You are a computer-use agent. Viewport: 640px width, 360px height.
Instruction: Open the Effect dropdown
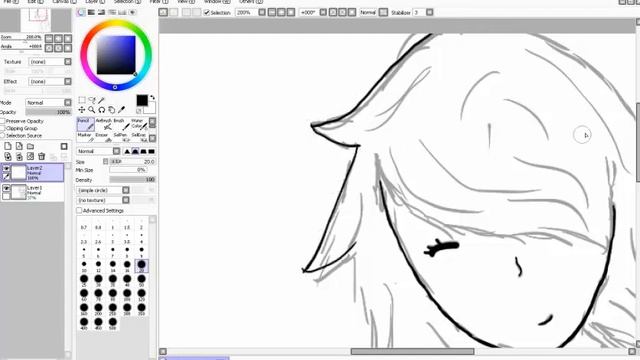click(50, 82)
